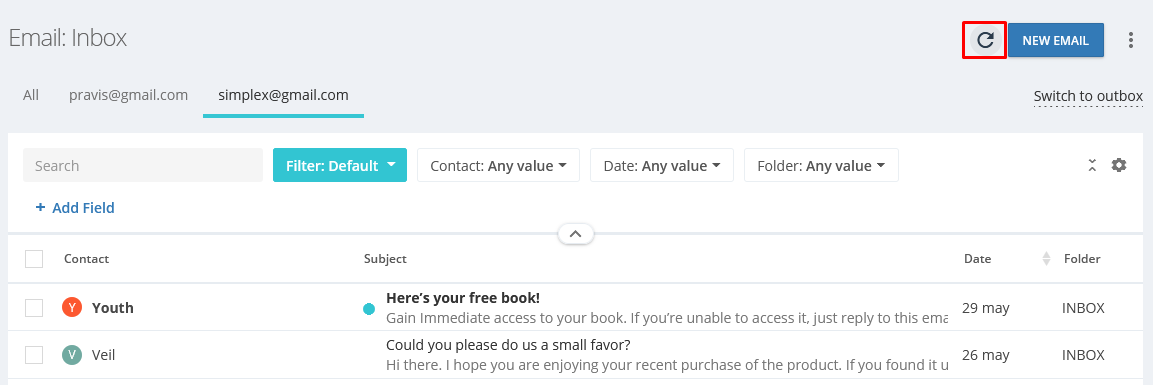The width and height of the screenshot is (1153, 385).
Task: Collapse filter fields with the double-chevron icon
Action: coord(1093,165)
